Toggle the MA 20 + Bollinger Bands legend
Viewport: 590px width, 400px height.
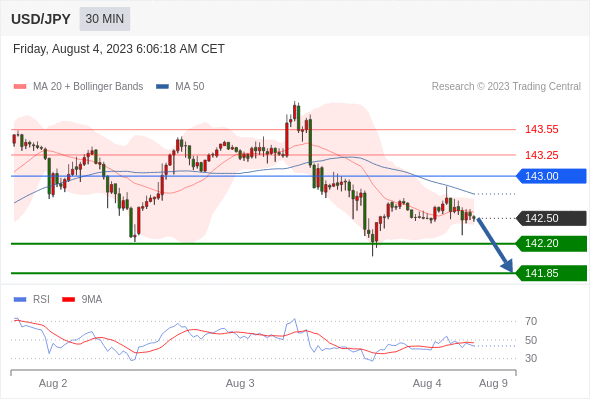pyautogui.click(x=78, y=87)
